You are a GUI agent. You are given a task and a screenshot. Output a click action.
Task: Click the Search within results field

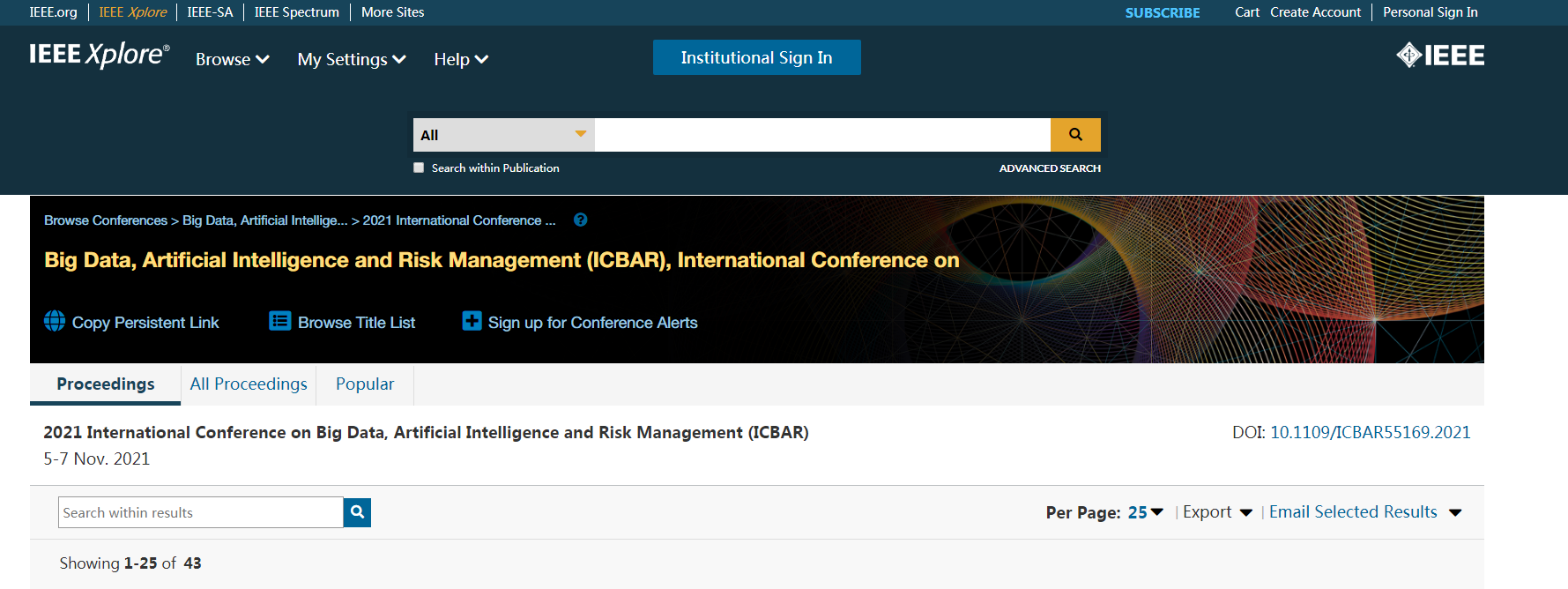coord(200,512)
